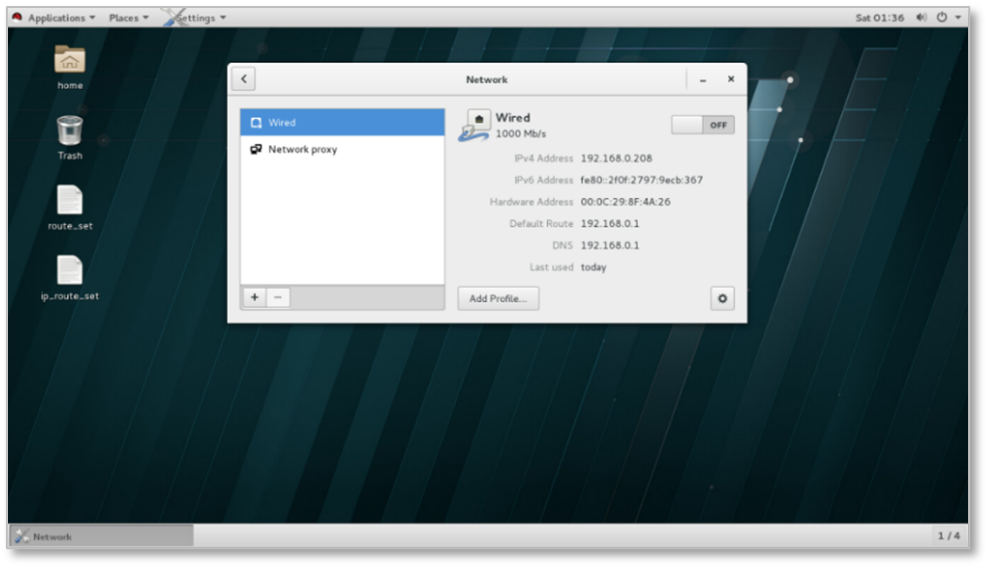This screenshot has width=989, height=568.
Task: Add a new connection with plus button
Action: 255,297
